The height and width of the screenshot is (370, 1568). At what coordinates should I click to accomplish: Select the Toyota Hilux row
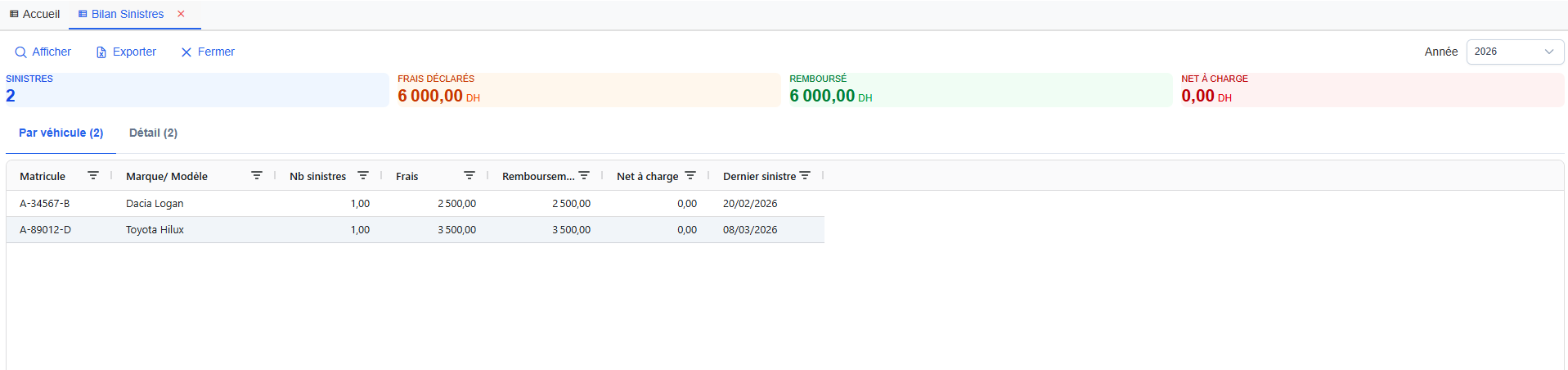[x=155, y=230]
